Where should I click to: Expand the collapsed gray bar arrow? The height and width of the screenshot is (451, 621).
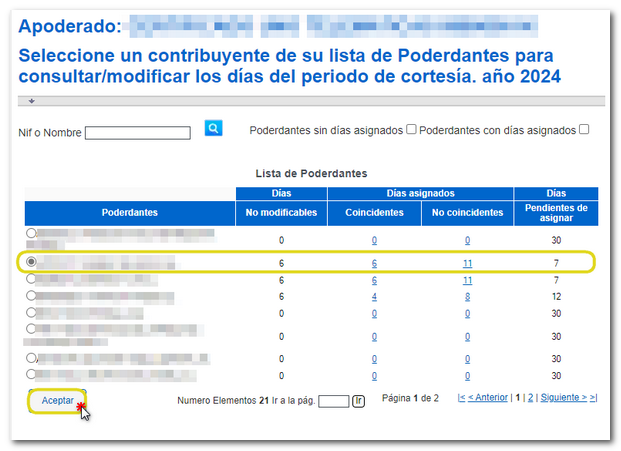point(31,101)
